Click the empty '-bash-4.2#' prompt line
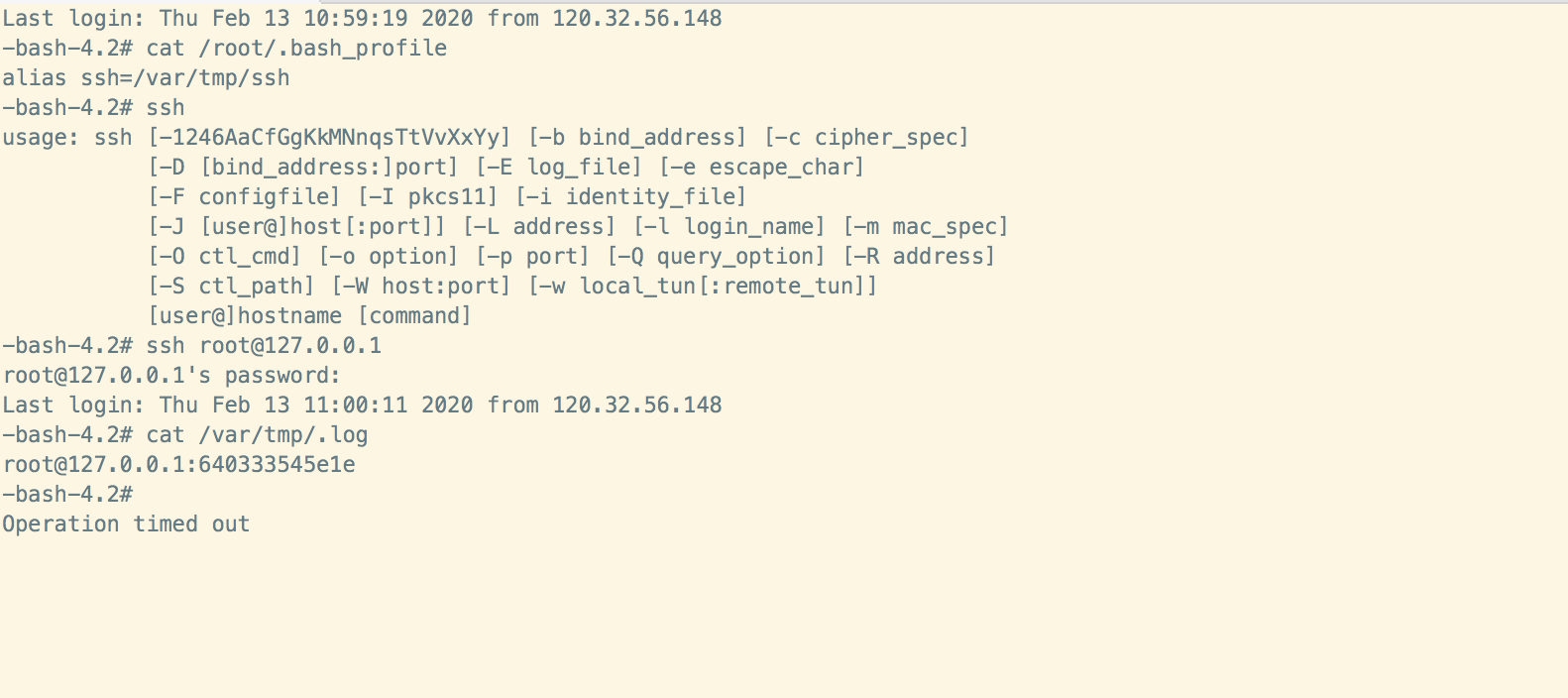The width and height of the screenshot is (1568, 698). pyautogui.click(x=67, y=495)
